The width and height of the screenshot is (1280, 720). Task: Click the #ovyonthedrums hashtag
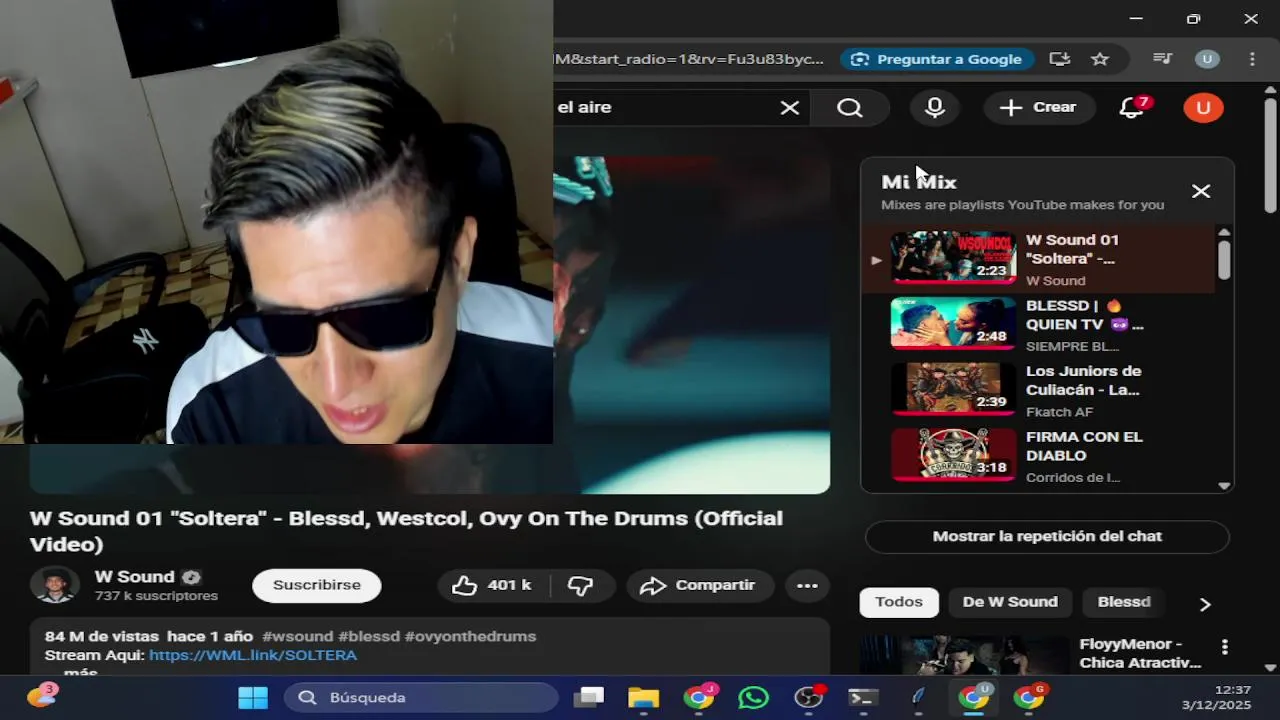(x=470, y=636)
